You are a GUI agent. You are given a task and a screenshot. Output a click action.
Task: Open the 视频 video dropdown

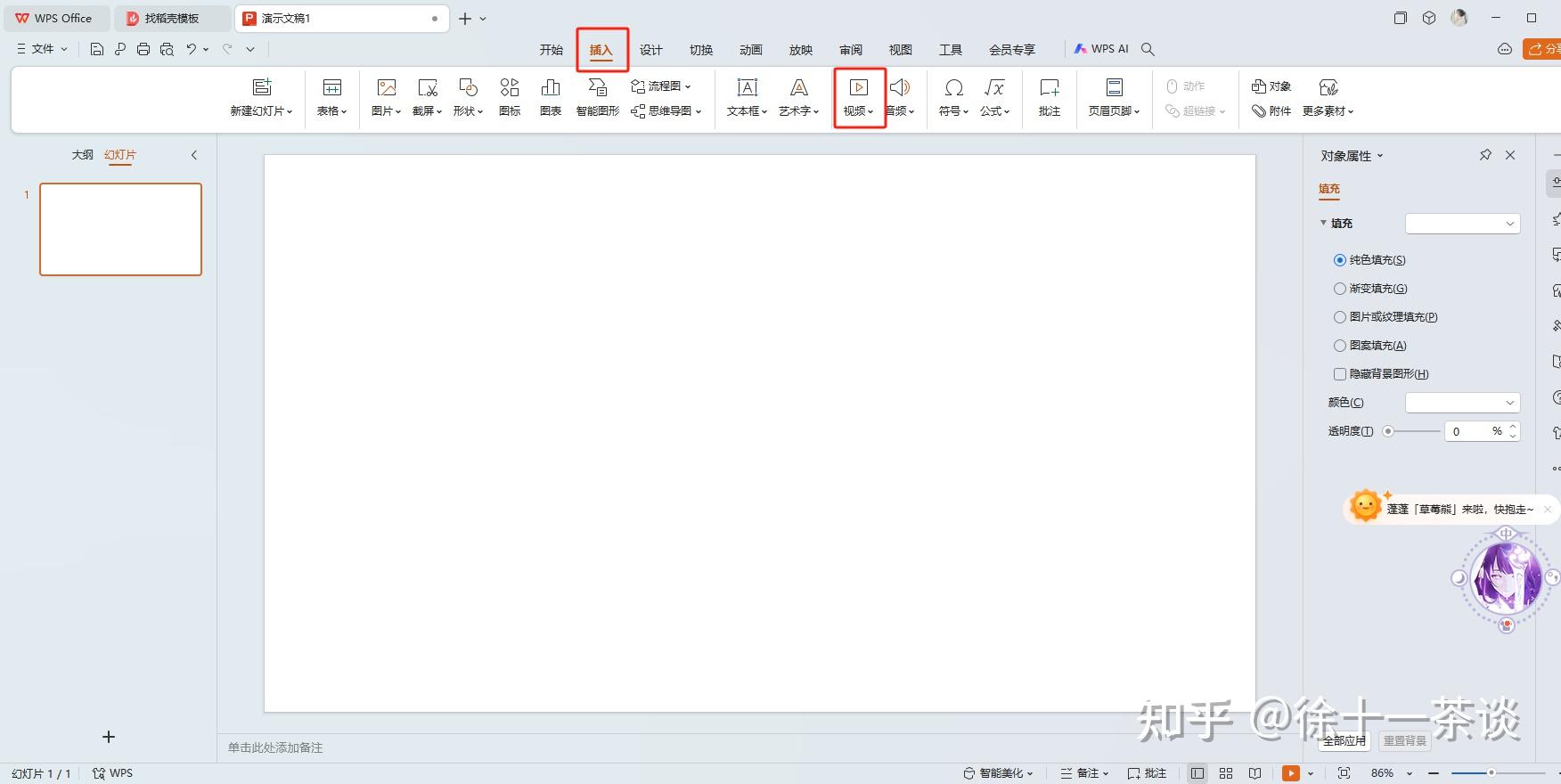[x=859, y=98]
